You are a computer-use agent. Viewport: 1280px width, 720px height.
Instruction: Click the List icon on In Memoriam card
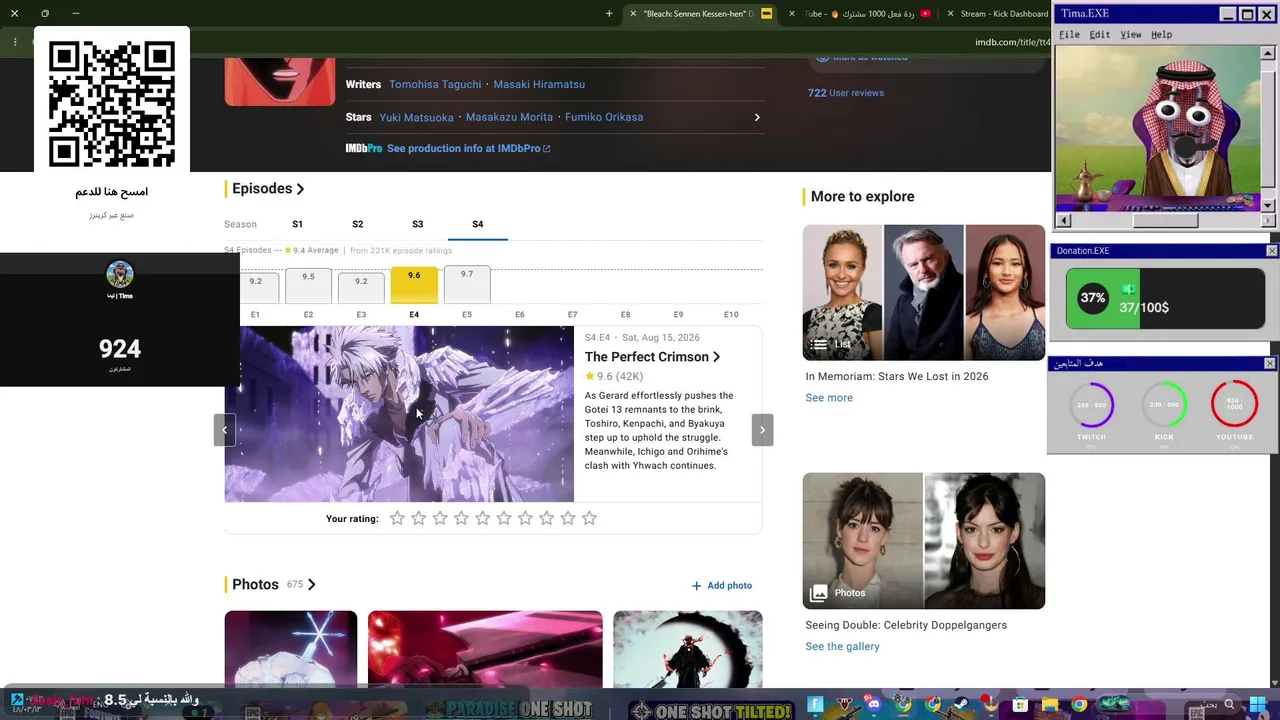pos(818,345)
